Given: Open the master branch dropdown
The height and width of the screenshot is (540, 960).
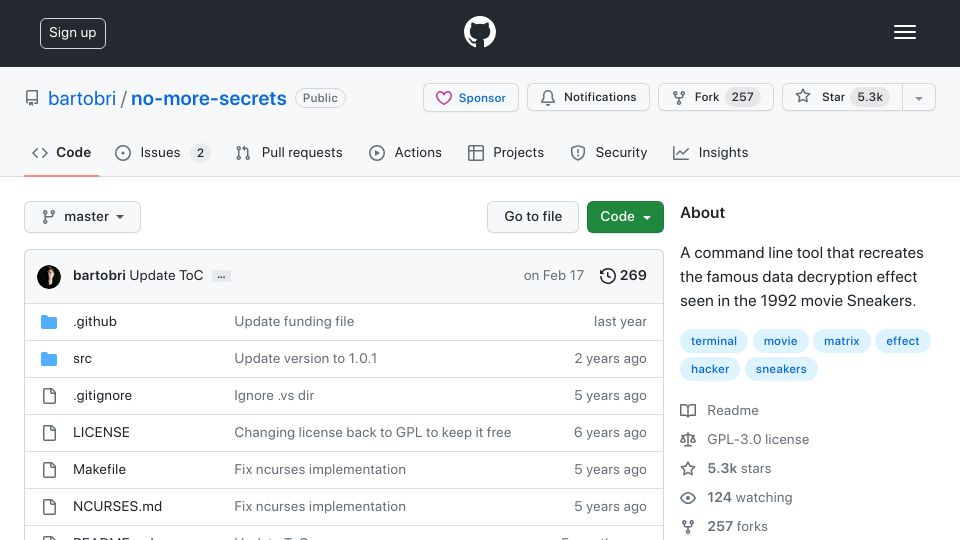Looking at the screenshot, I should pos(83,217).
